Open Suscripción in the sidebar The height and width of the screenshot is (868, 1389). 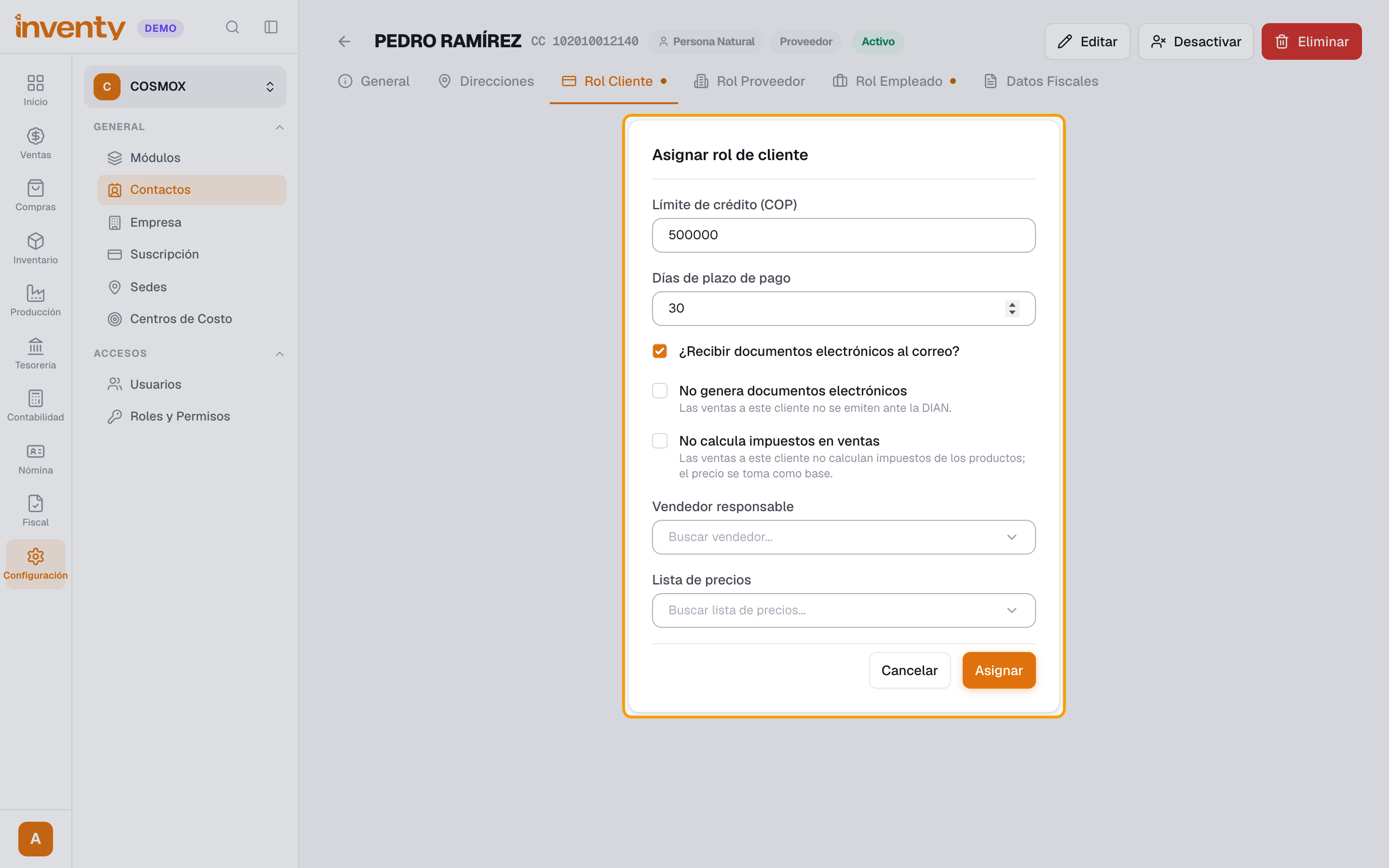[x=191, y=254]
